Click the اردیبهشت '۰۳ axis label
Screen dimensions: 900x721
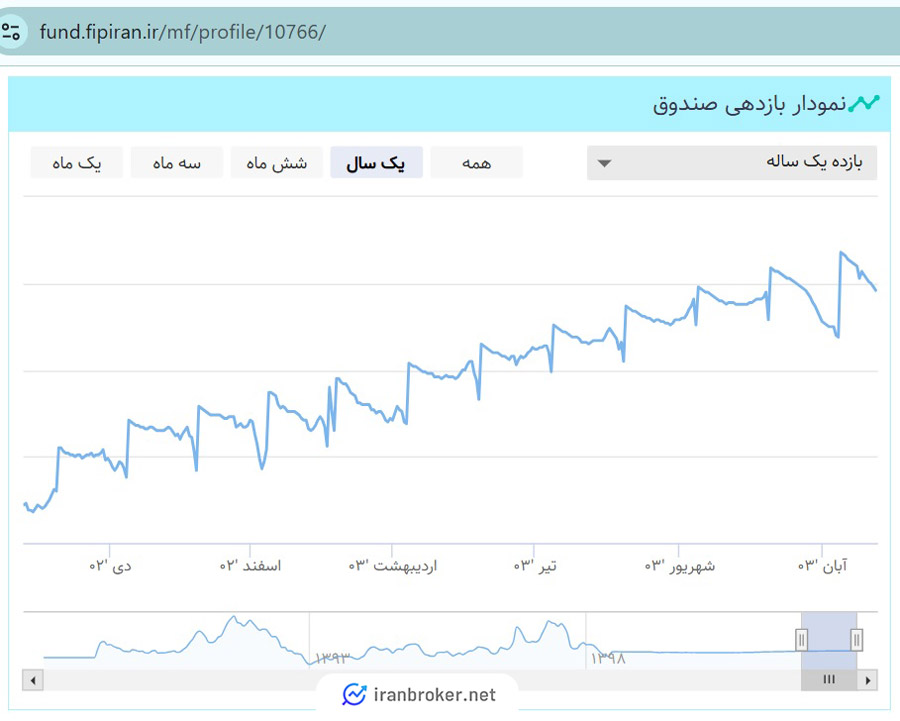tap(393, 566)
